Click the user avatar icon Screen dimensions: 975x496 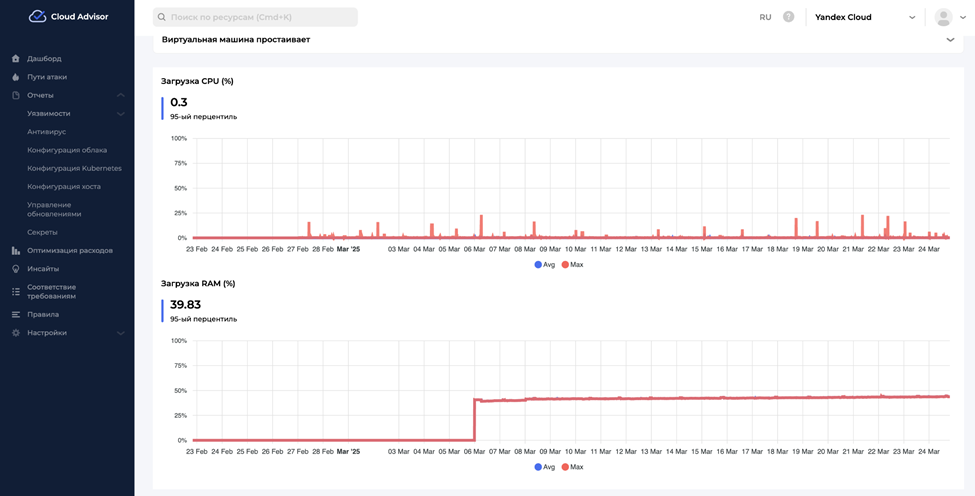point(943,17)
